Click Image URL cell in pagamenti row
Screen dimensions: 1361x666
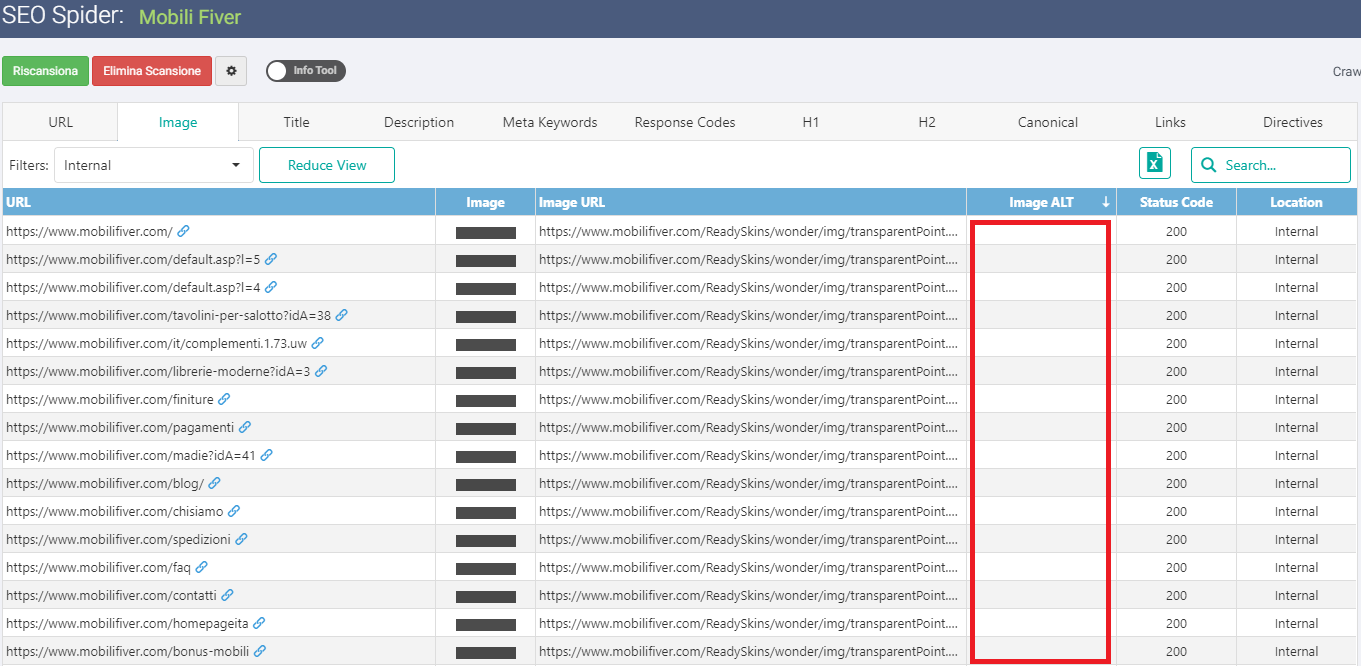751,427
